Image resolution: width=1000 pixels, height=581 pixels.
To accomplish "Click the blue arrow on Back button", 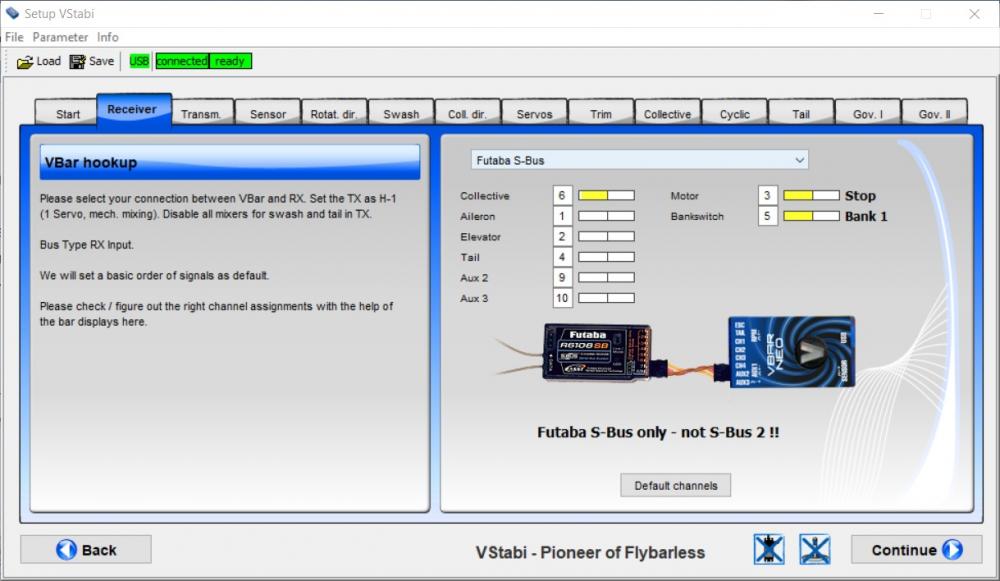I will pyautogui.click(x=66, y=550).
